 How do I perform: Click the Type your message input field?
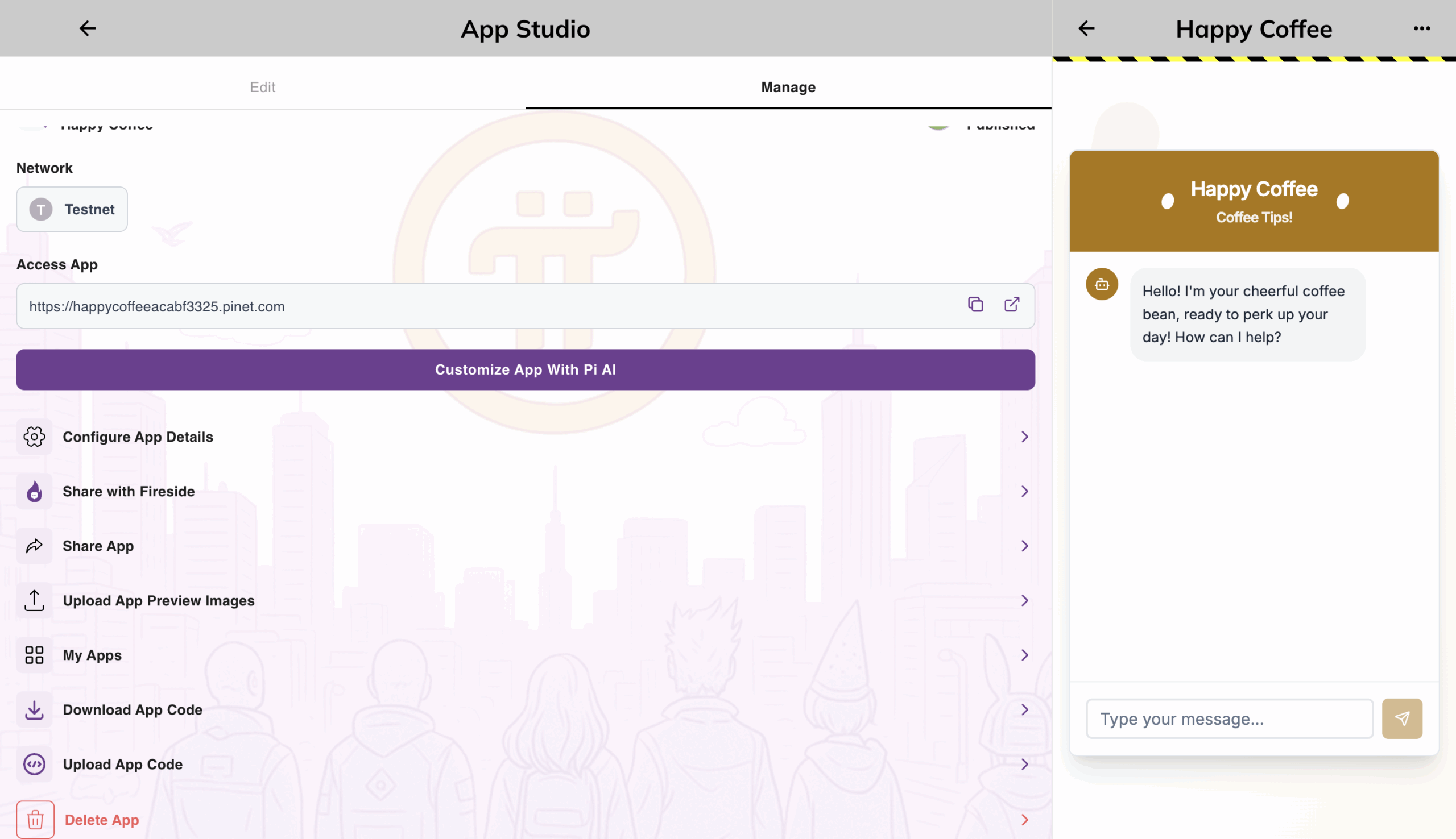(1230, 718)
